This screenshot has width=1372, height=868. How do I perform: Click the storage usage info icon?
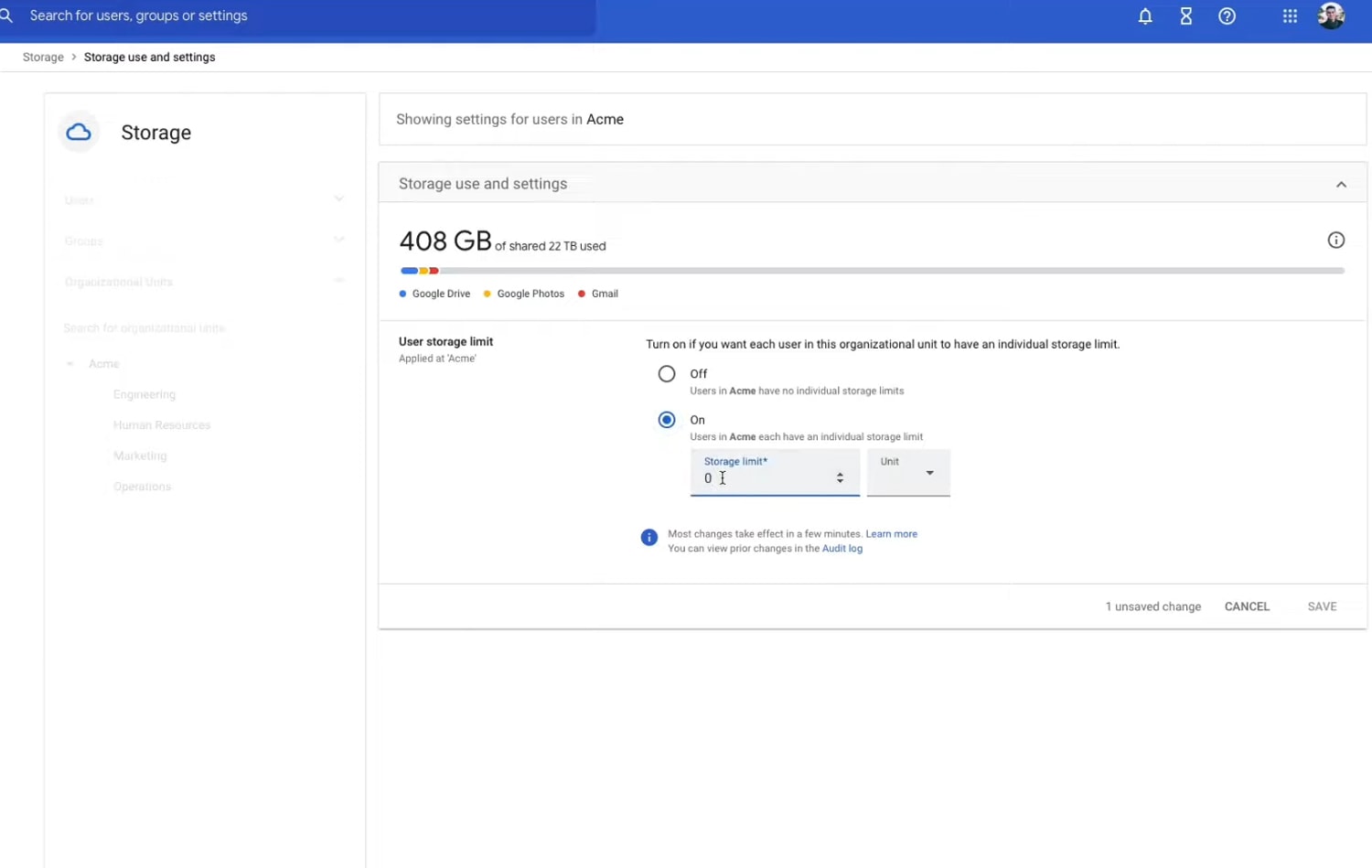[x=1335, y=240]
